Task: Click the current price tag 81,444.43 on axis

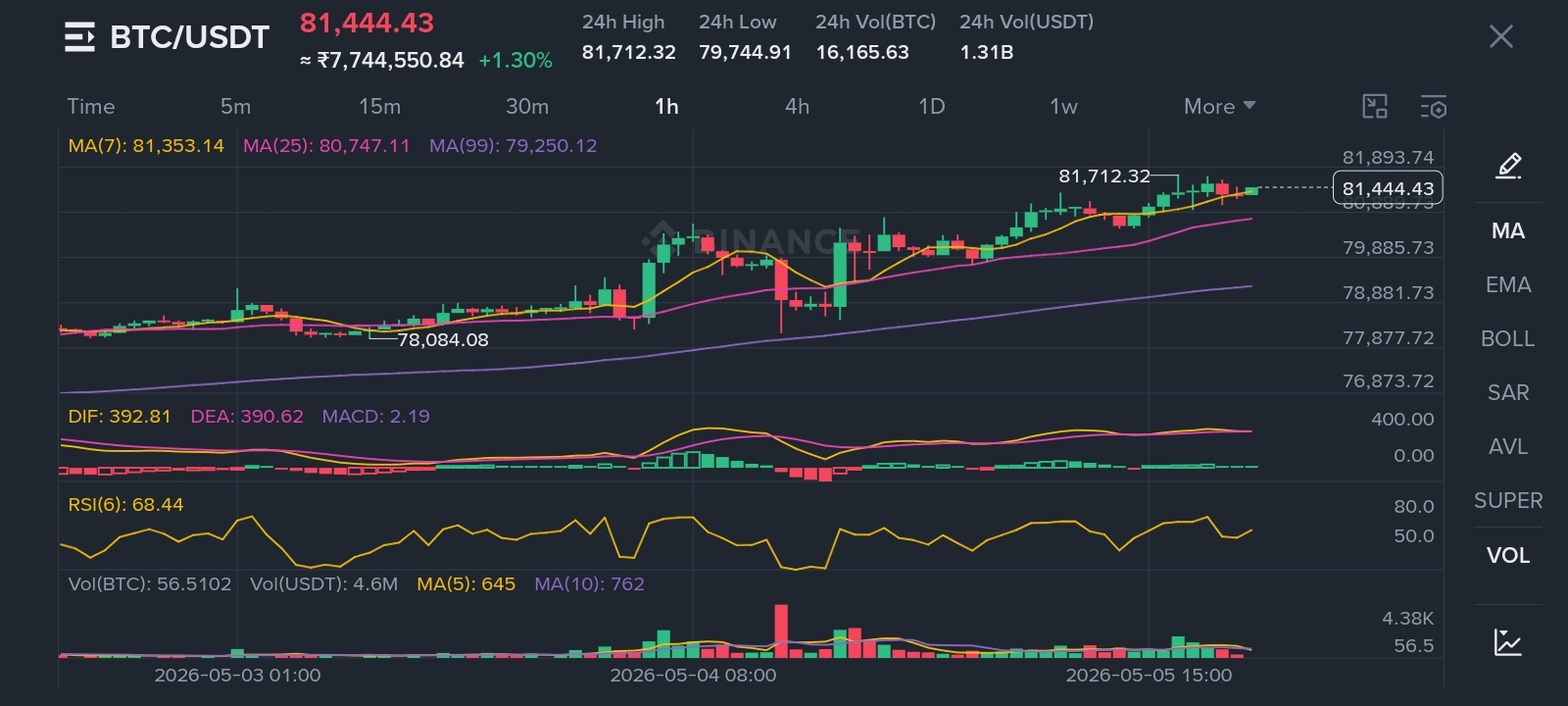Action: (x=1388, y=188)
